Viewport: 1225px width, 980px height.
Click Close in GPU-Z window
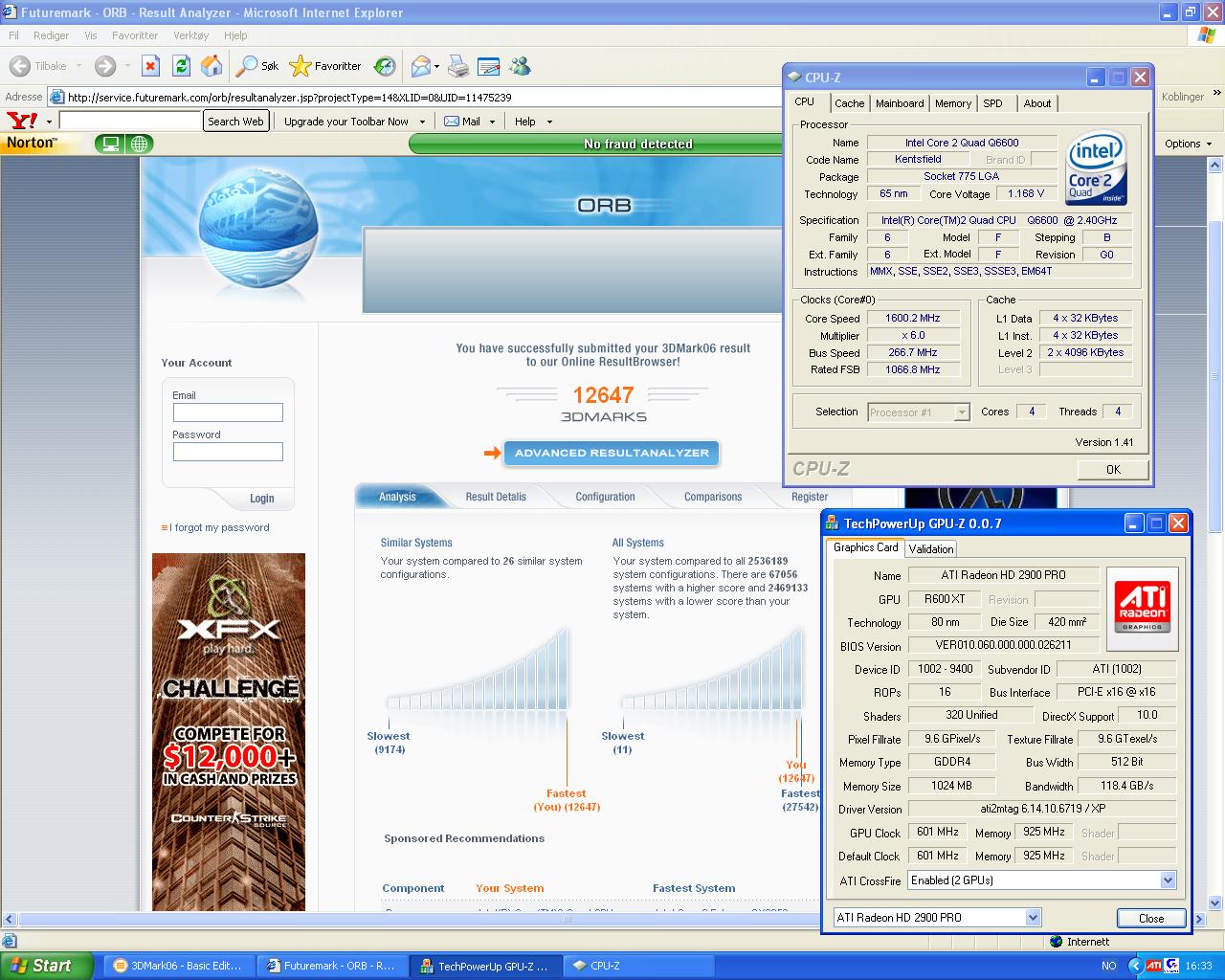tap(1151, 918)
